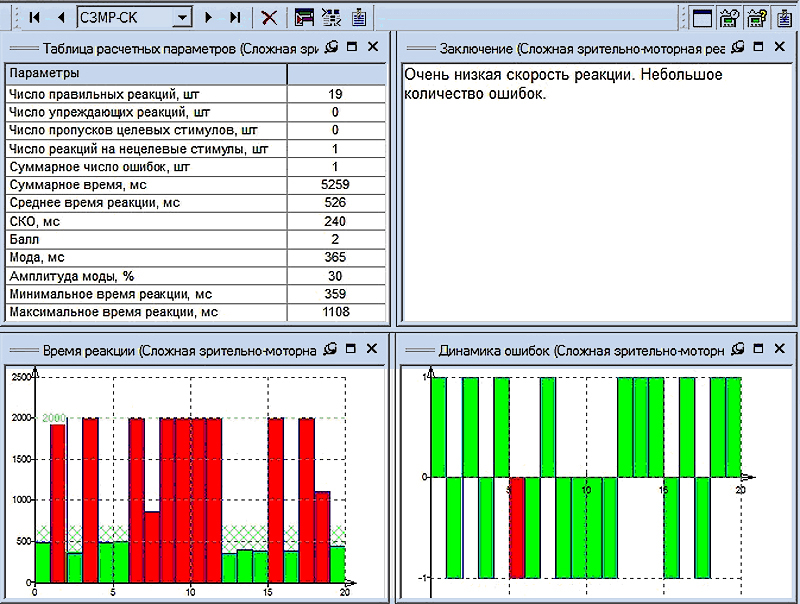Click the red error bar in Динамика ошибок

pos(517,527)
